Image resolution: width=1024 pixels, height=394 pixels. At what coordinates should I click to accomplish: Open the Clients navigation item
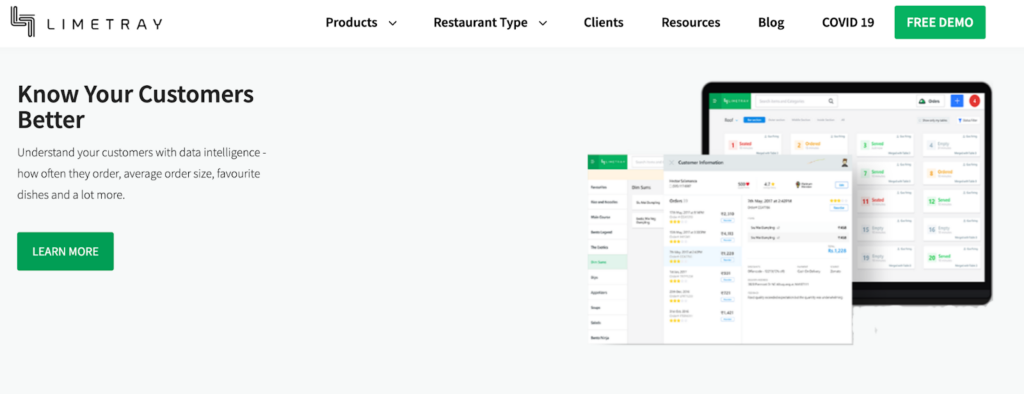[x=603, y=23]
